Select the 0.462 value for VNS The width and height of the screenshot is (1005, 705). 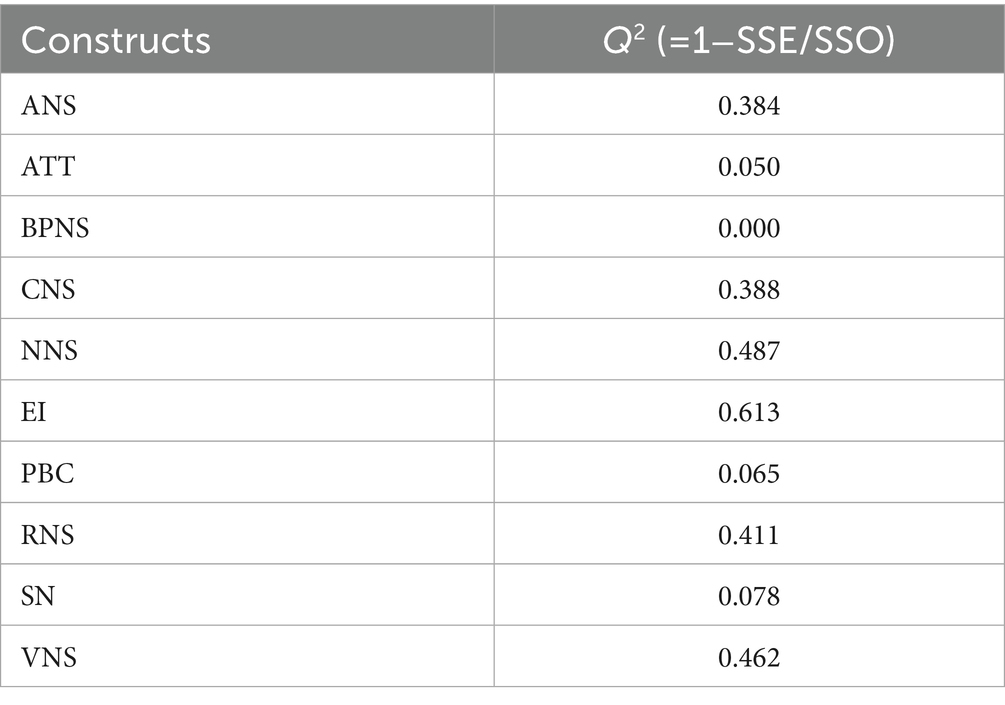(749, 657)
